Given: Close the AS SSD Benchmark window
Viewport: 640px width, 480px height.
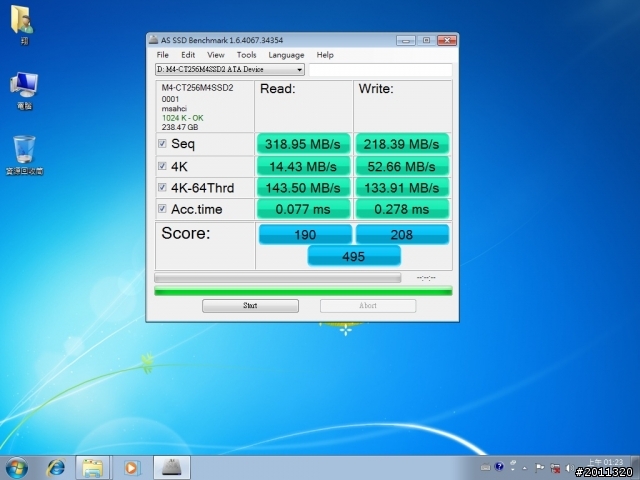Looking at the screenshot, I should tap(447, 40).
